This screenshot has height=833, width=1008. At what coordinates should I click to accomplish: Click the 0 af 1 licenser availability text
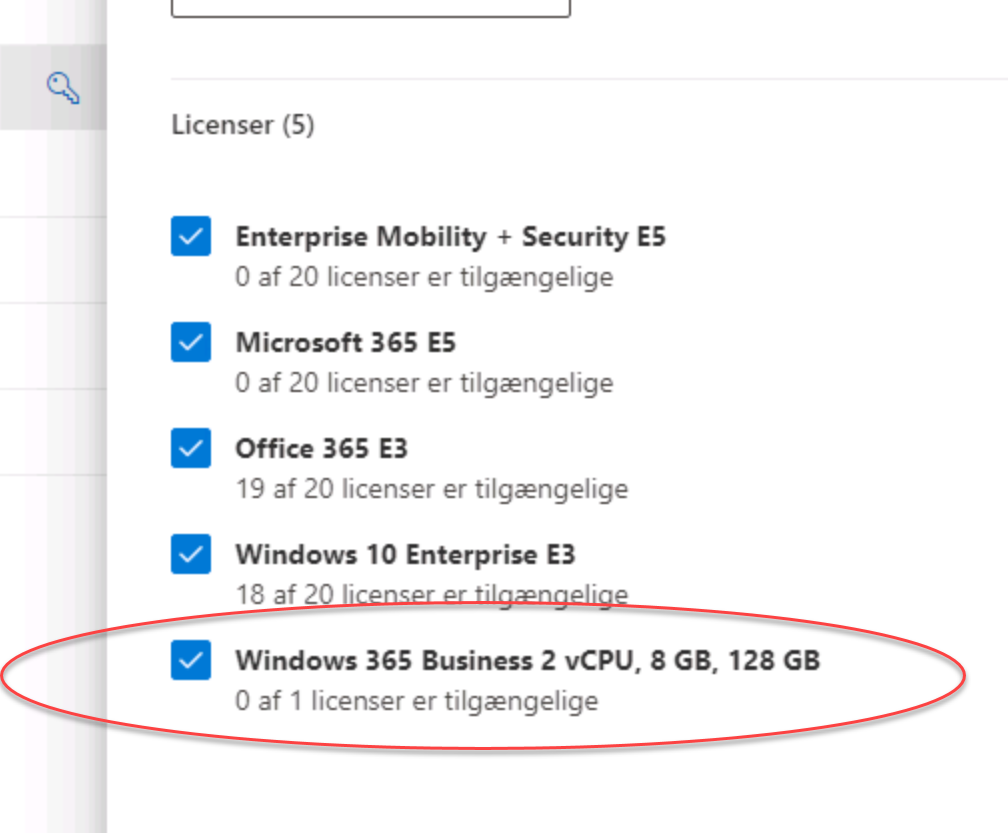(417, 701)
